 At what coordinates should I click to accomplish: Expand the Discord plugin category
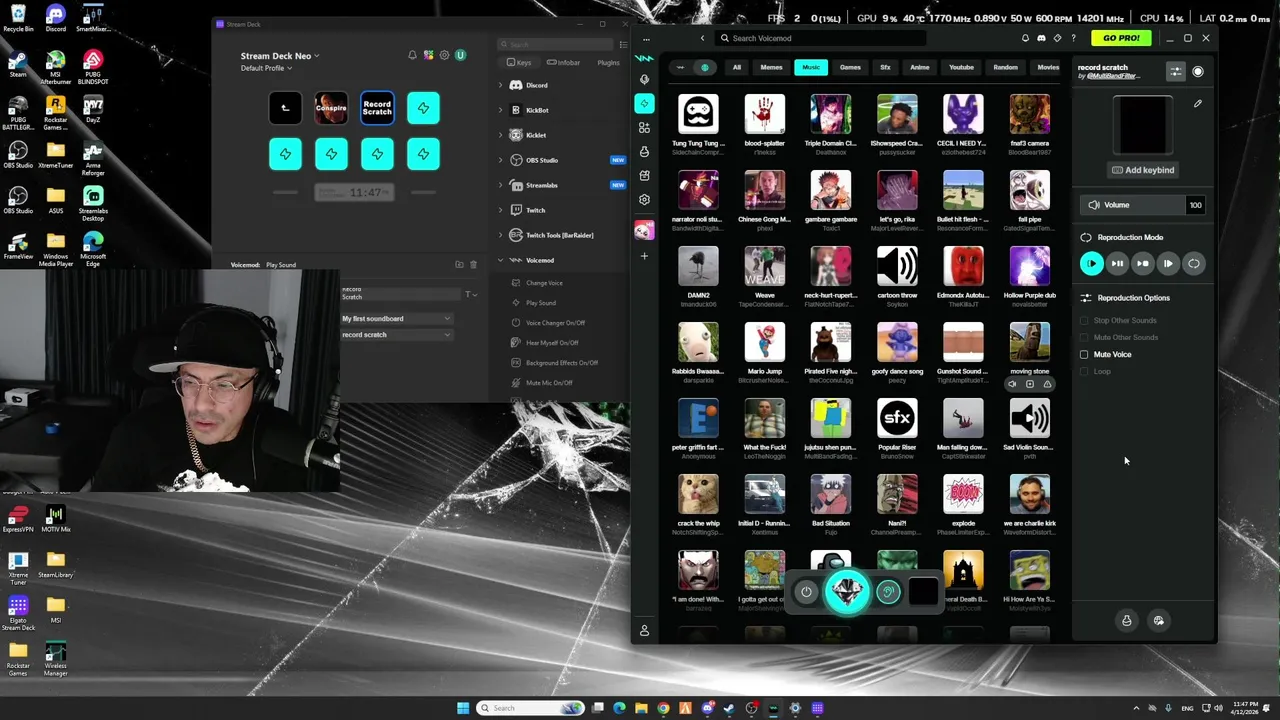tap(501, 85)
